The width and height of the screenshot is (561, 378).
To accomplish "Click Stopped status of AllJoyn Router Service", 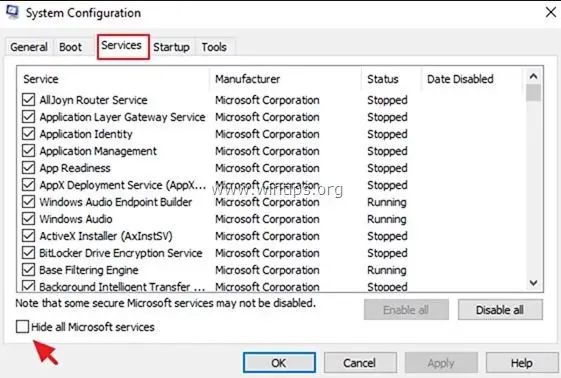I will click(387, 100).
